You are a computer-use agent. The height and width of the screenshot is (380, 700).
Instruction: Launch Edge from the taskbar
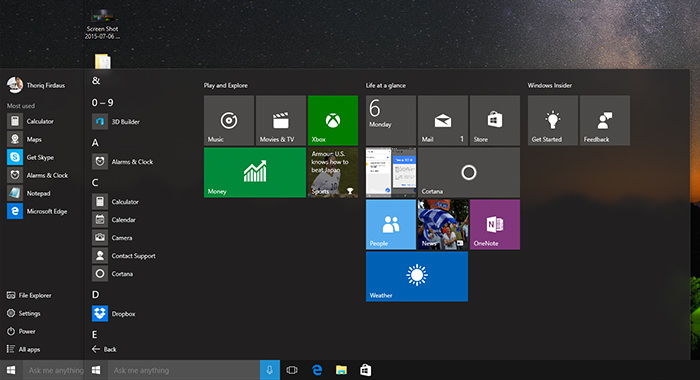317,370
